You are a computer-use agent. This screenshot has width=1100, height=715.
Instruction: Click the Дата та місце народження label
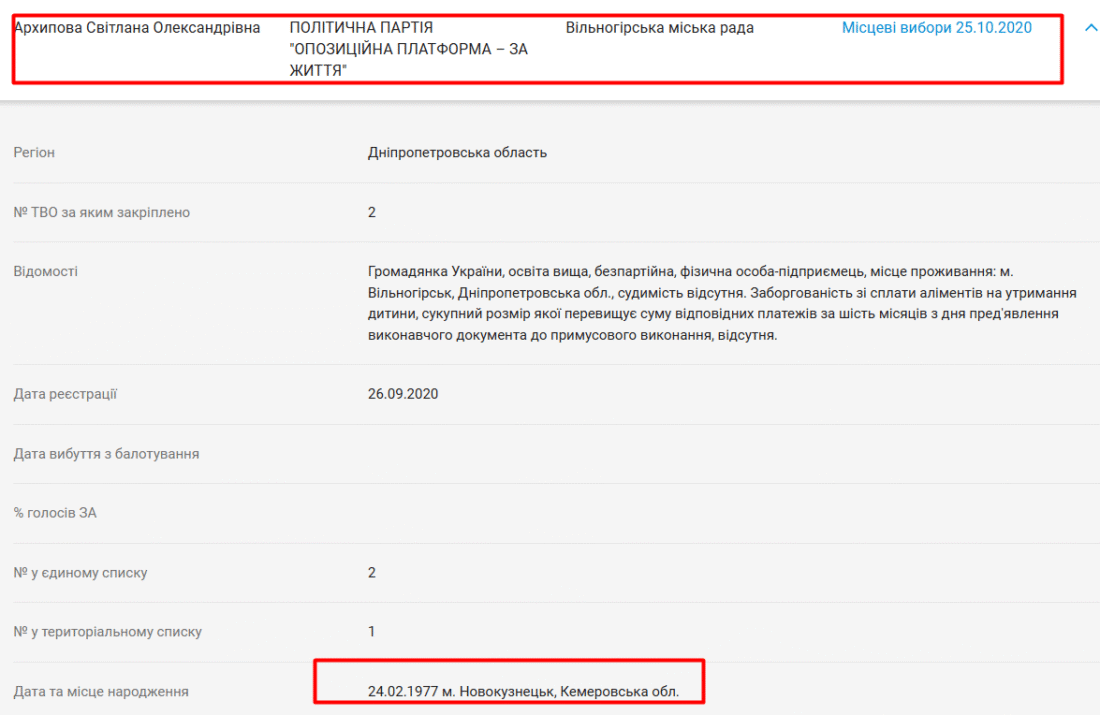[101, 692]
